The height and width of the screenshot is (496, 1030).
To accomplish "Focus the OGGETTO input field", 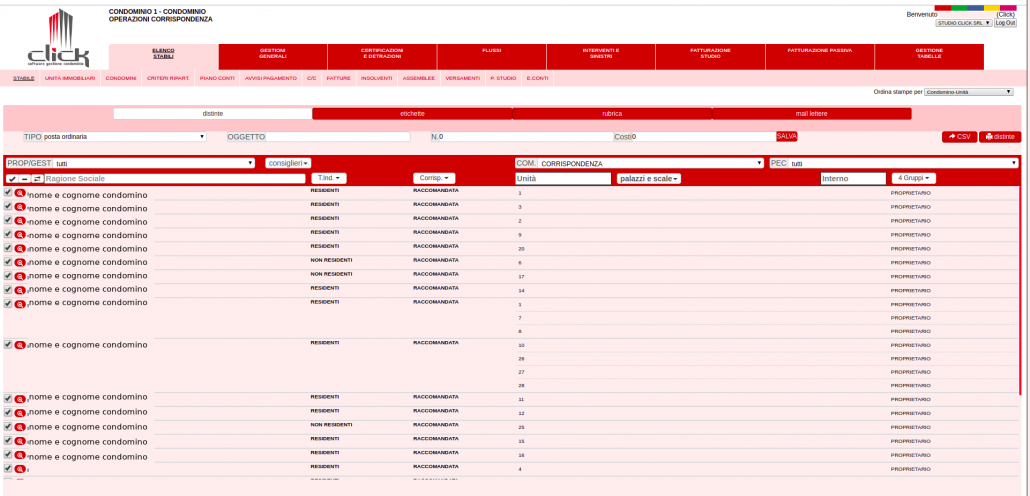I will tap(338, 137).
